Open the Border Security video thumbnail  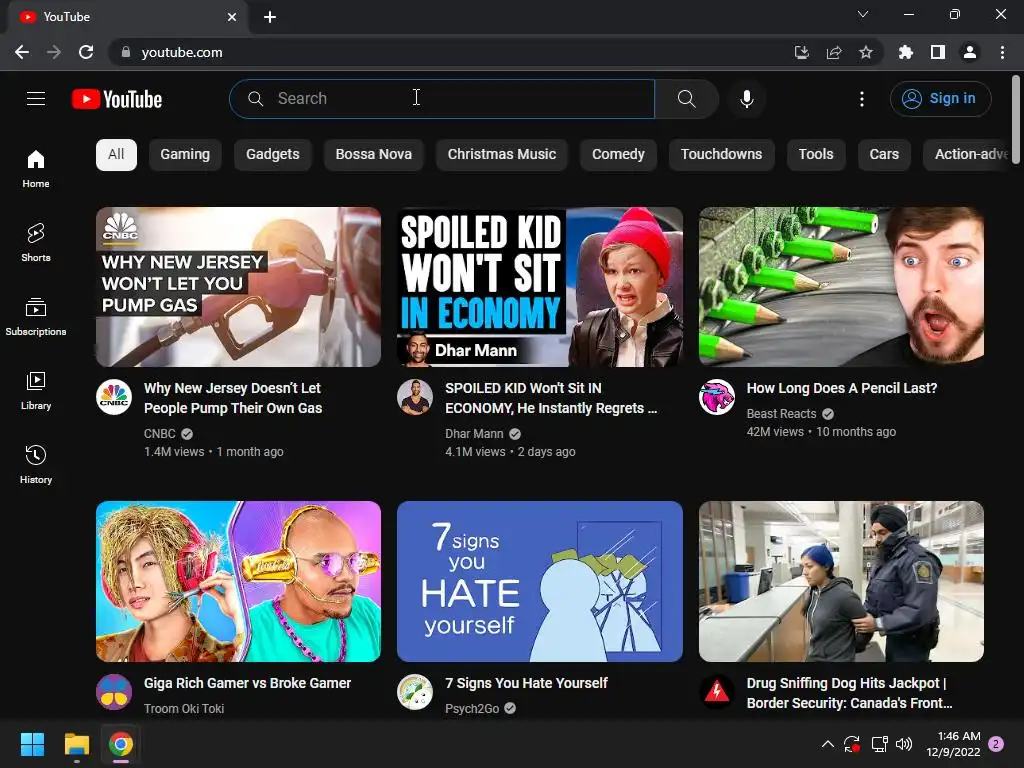click(x=841, y=581)
